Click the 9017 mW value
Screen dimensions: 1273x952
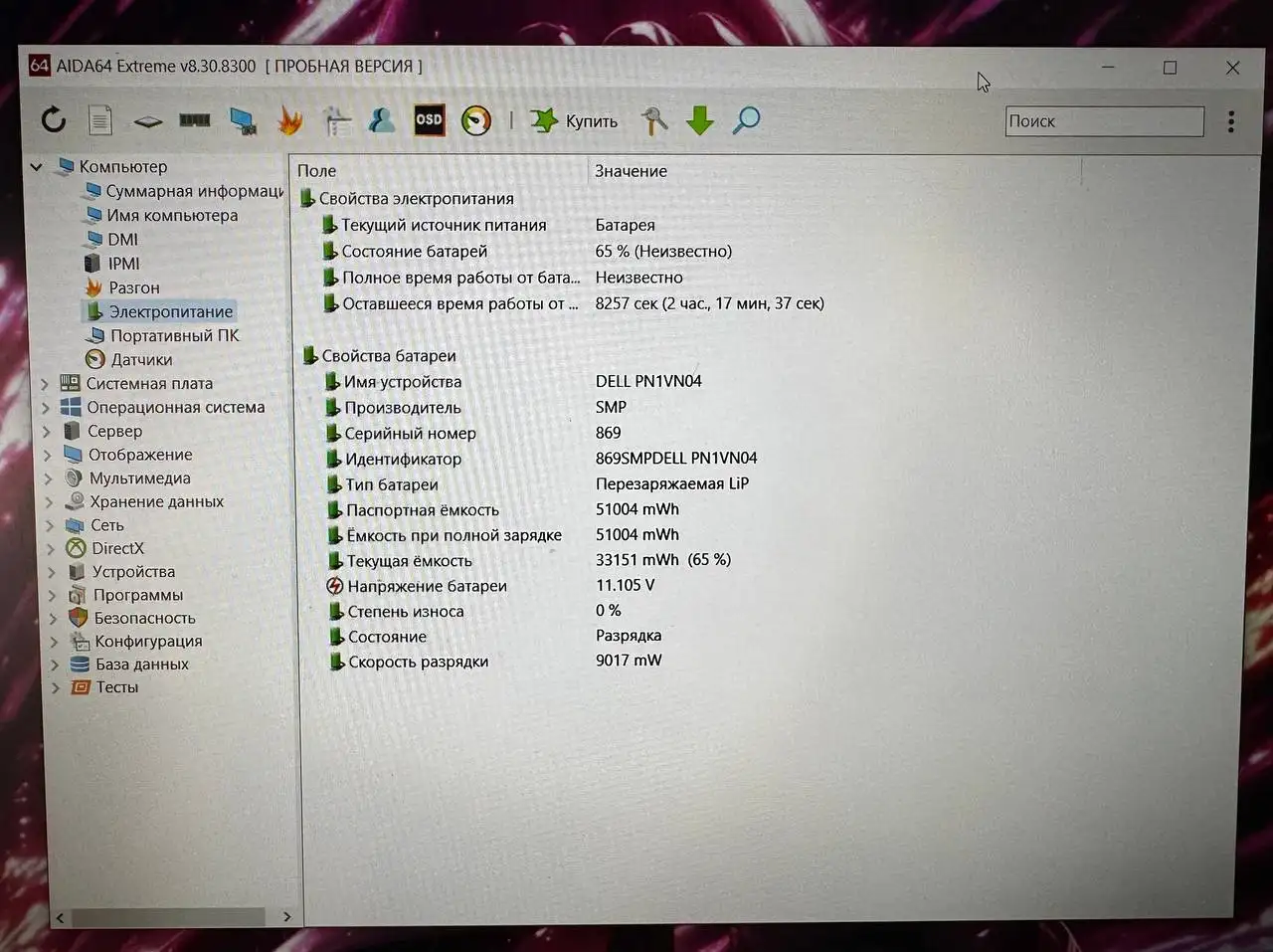click(629, 661)
